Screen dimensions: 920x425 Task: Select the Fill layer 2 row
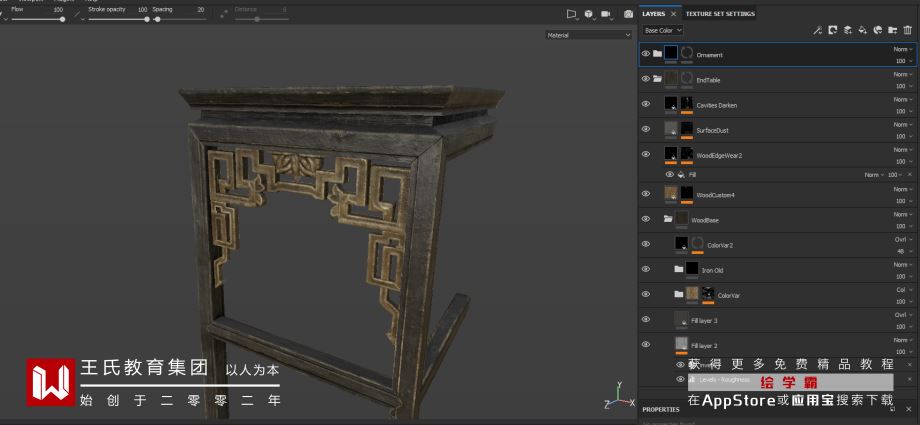coord(777,345)
